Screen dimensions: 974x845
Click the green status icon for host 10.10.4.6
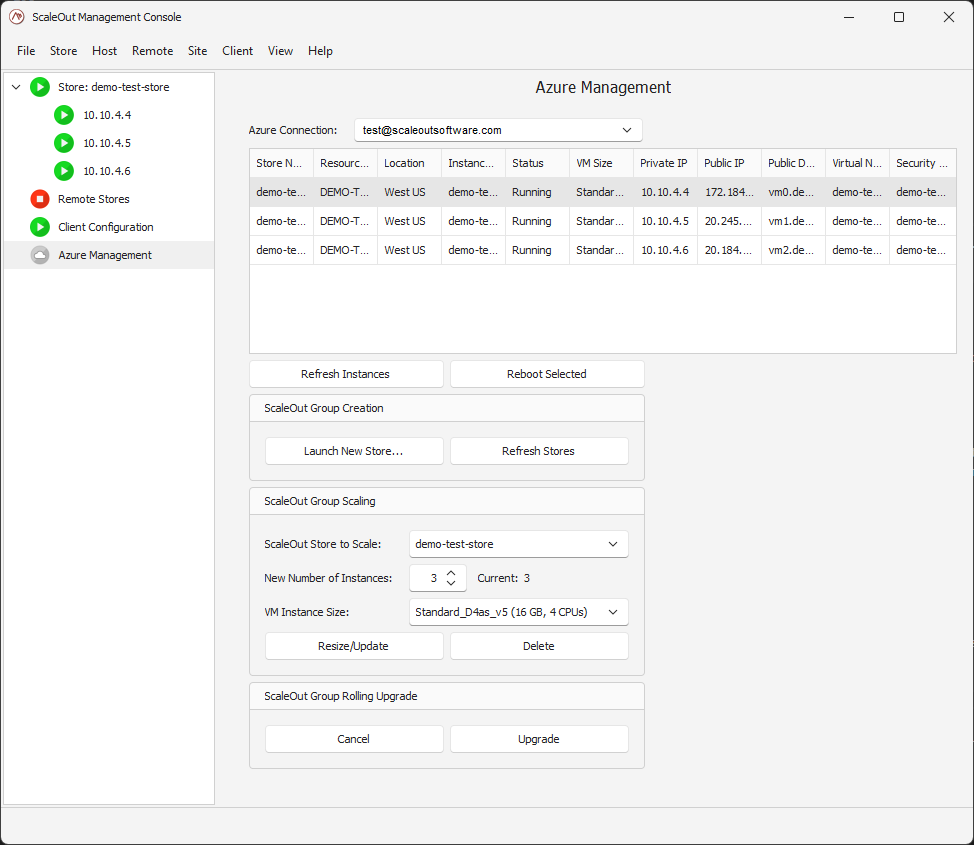(63, 171)
